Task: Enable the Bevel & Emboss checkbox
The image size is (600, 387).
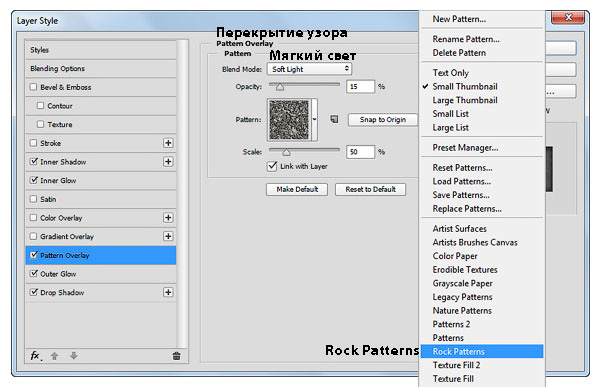Action: click(34, 87)
